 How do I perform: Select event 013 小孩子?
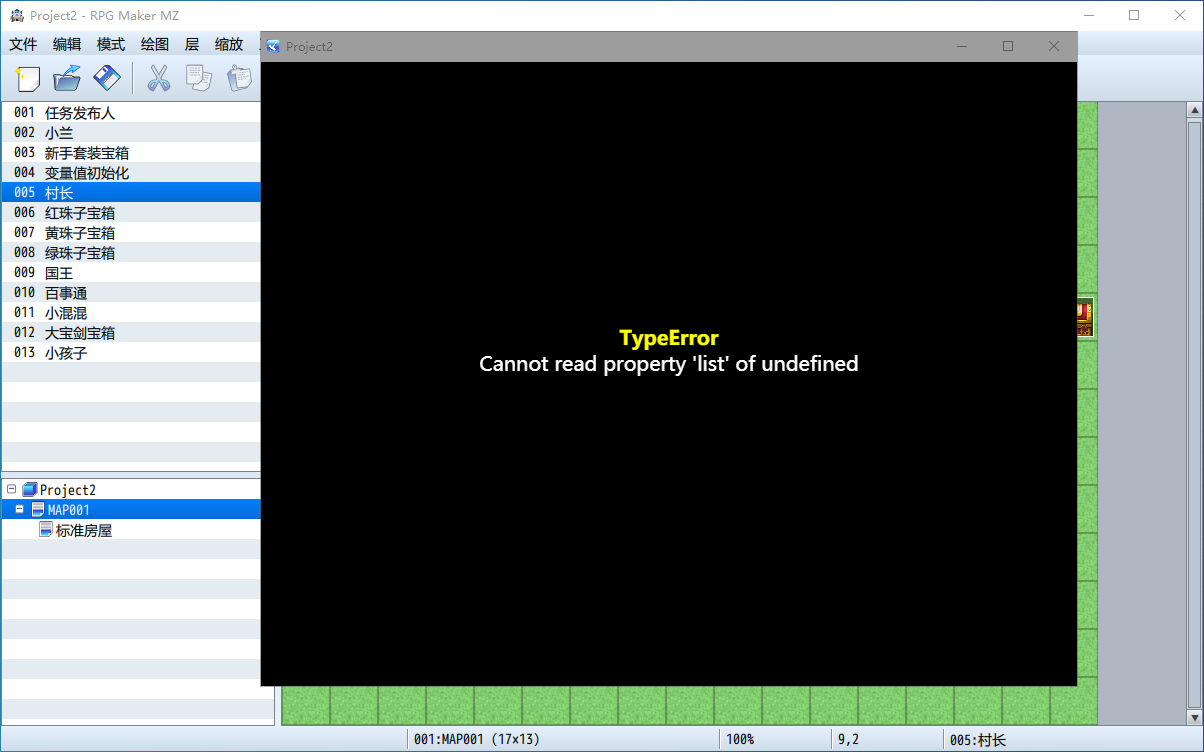point(131,353)
